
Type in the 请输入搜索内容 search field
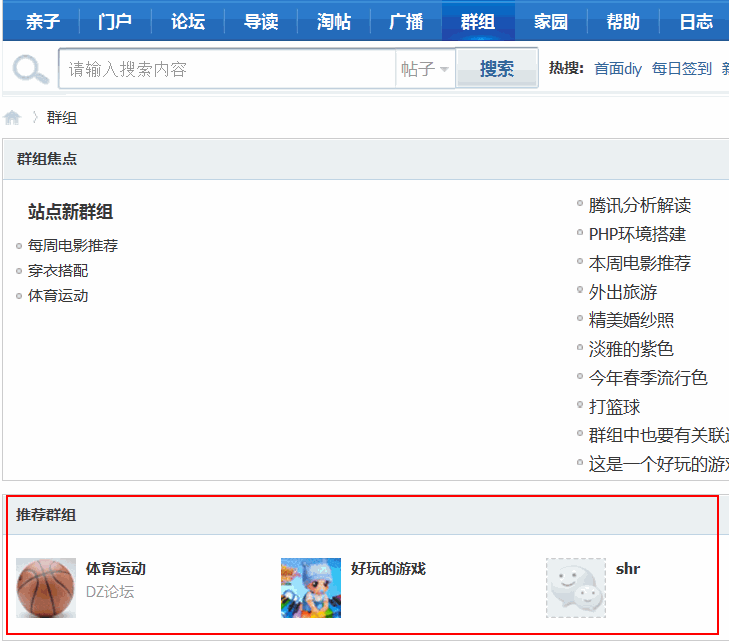(x=228, y=69)
